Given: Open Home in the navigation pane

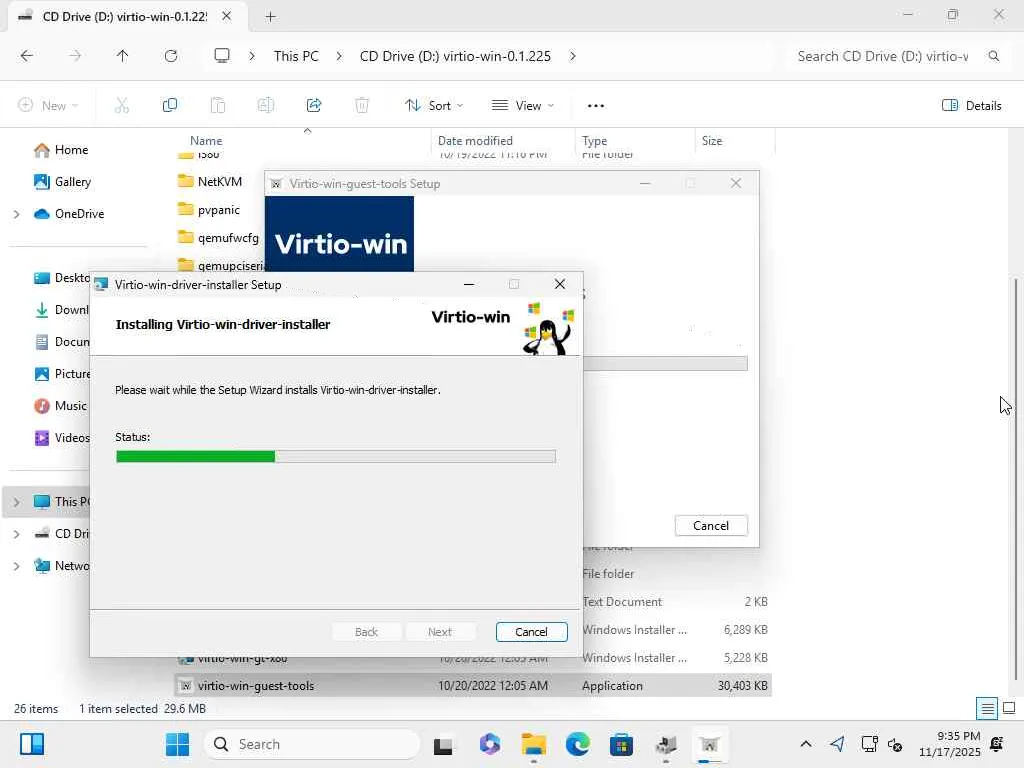Looking at the screenshot, I should pyautogui.click(x=61, y=150).
